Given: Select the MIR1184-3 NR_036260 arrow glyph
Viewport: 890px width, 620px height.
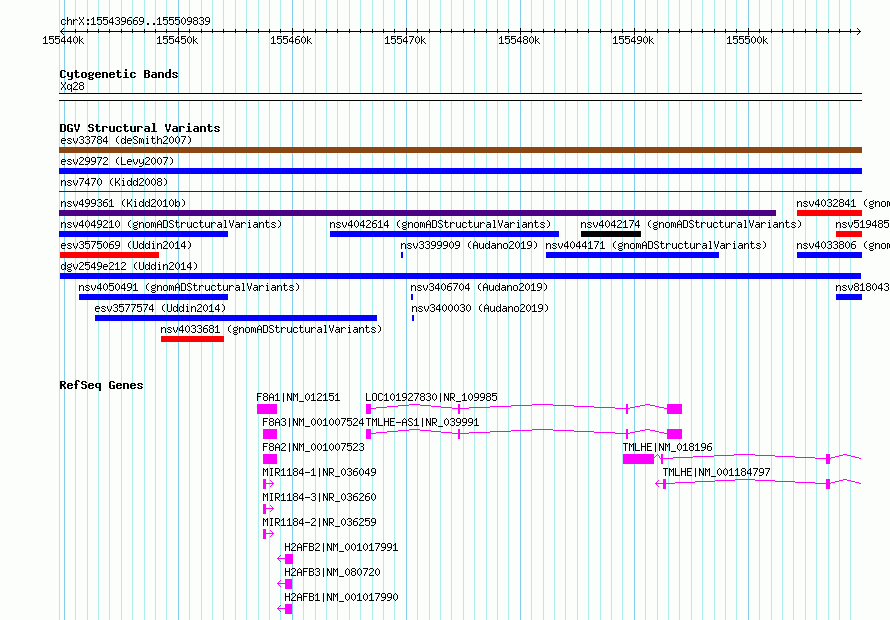Looking at the screenshot, I should (268, 509).
